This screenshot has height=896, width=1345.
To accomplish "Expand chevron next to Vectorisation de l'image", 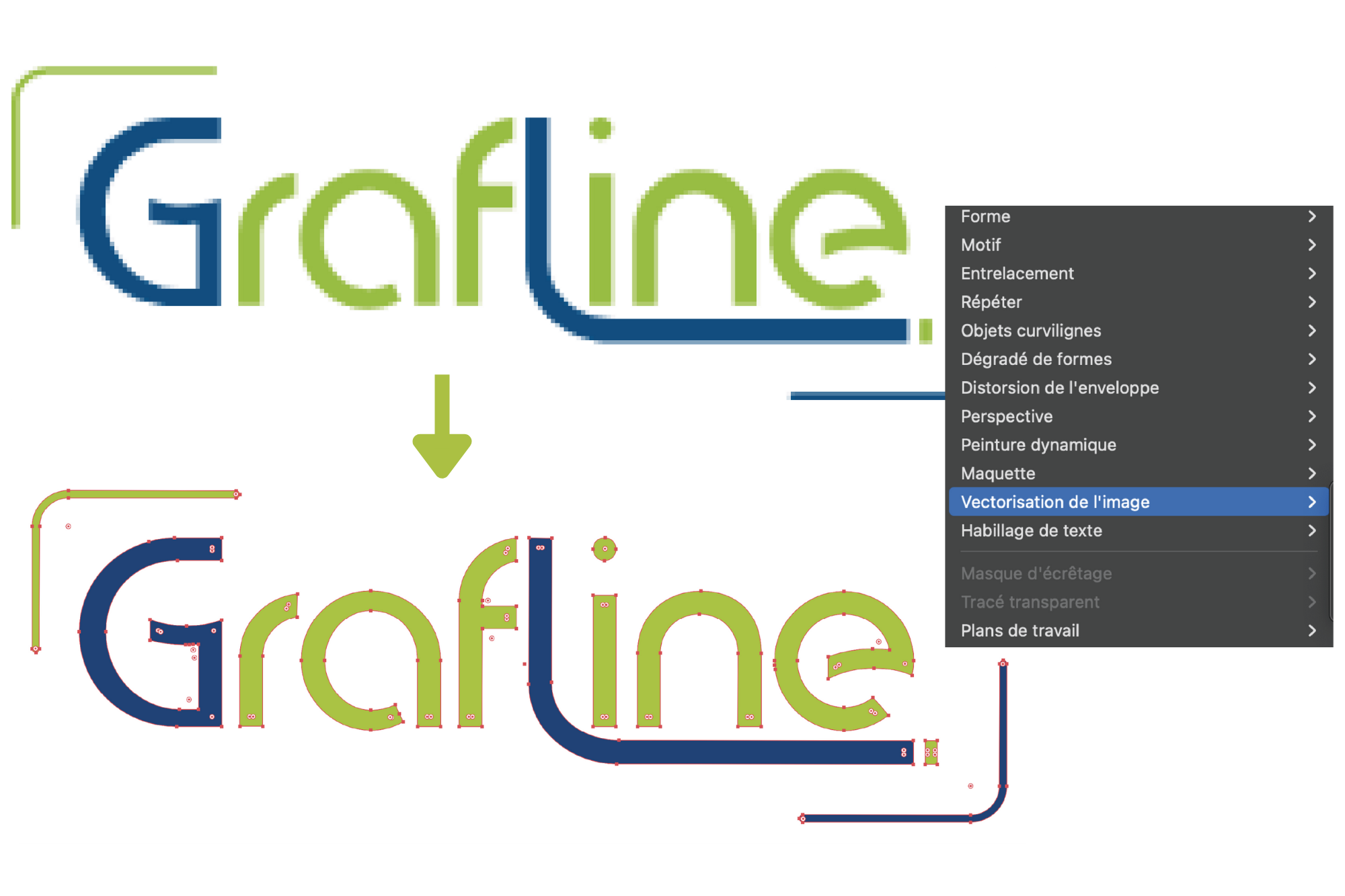I will tap(1311, 502).
